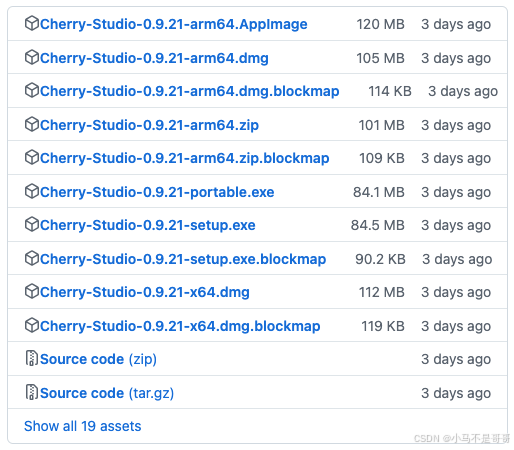
Task: Click package icon beside portable.exe asset
Action: [x=32, y=192]
